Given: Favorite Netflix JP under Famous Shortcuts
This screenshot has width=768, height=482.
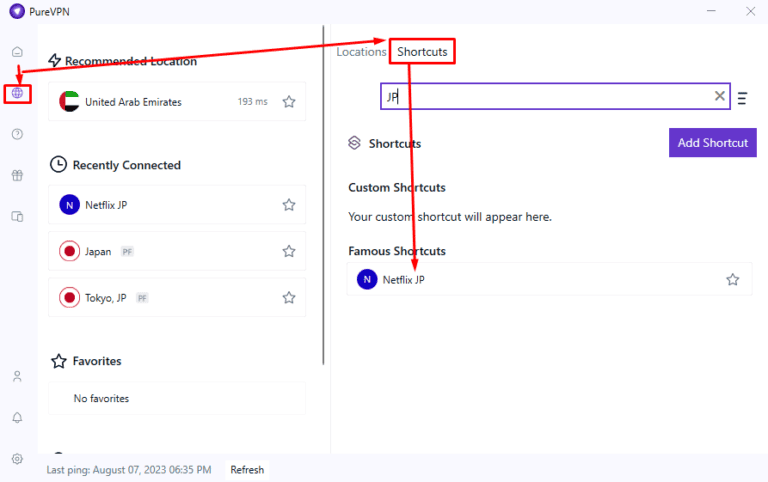Looking at the screenshot, I should 733,280.
